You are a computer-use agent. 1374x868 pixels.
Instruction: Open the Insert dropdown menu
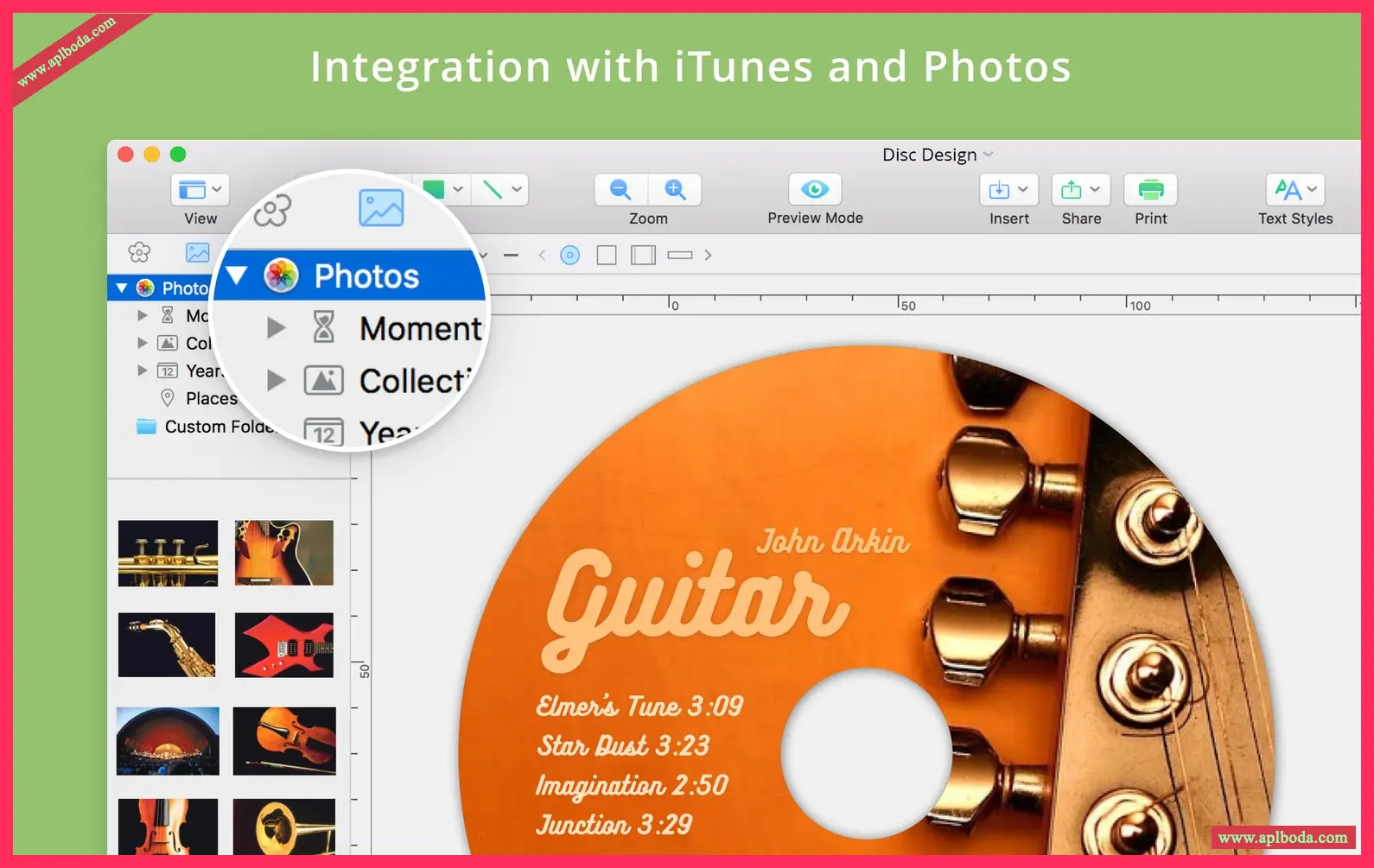(1008, 189)
